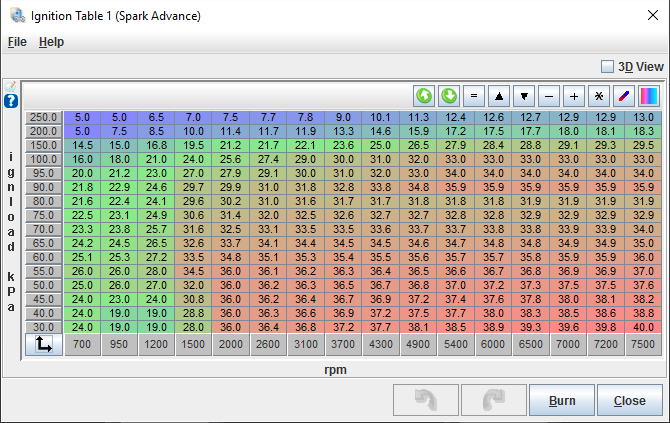Screen dimensions: 670x423
Task: Click the black up-triangle increment icon
Action: (x=499, y=96)
